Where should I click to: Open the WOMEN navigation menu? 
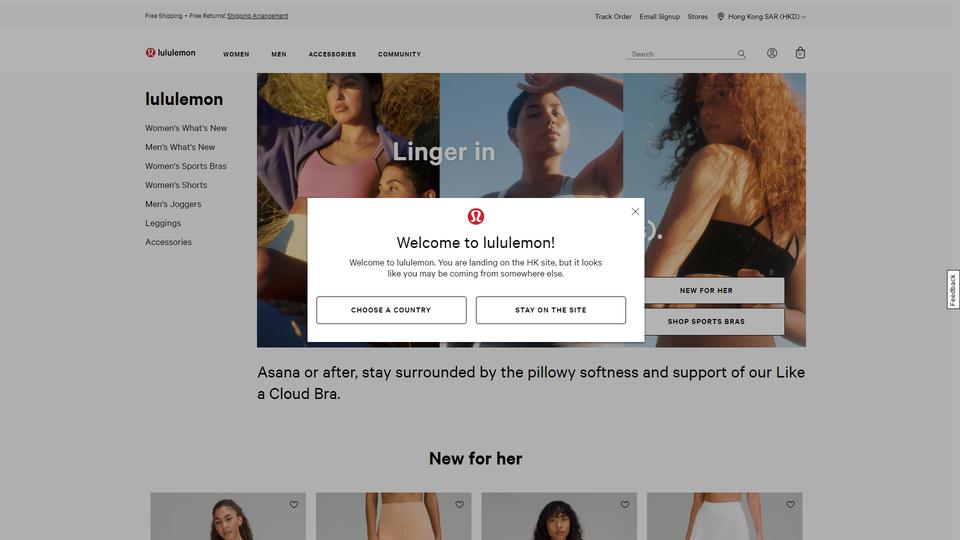tap(236, 54)
